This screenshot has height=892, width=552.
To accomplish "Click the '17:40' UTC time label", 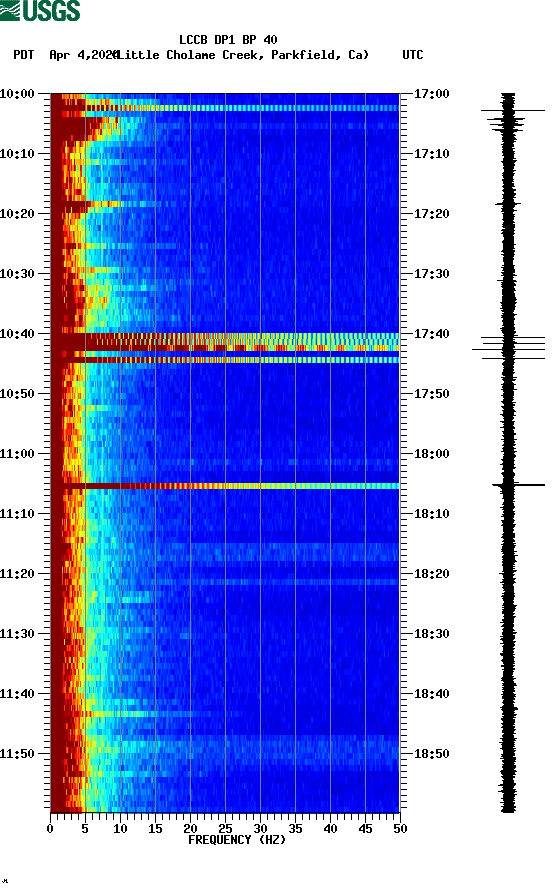I will click(431, 333).
